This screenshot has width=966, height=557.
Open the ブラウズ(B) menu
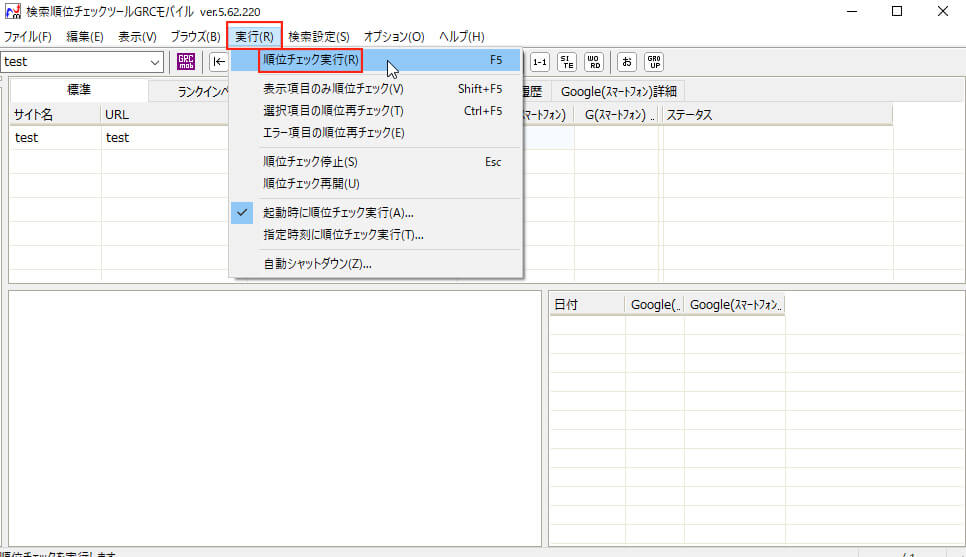195,36
